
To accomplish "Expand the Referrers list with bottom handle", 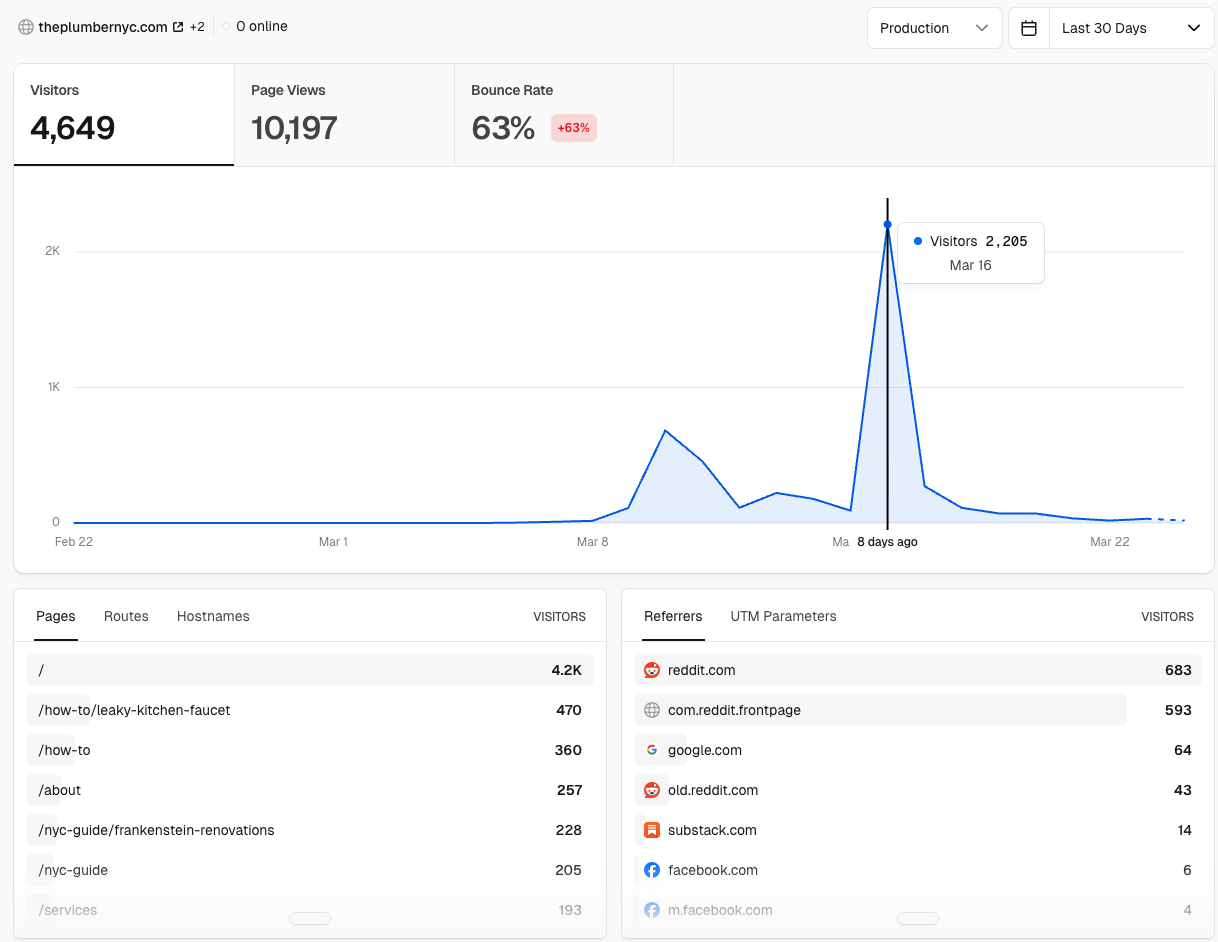I will click(x=918, y=918).
